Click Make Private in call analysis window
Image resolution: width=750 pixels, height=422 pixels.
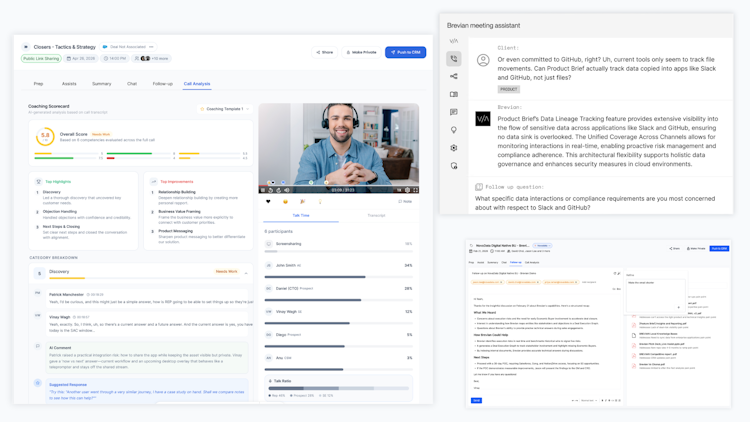coord(361,52)
